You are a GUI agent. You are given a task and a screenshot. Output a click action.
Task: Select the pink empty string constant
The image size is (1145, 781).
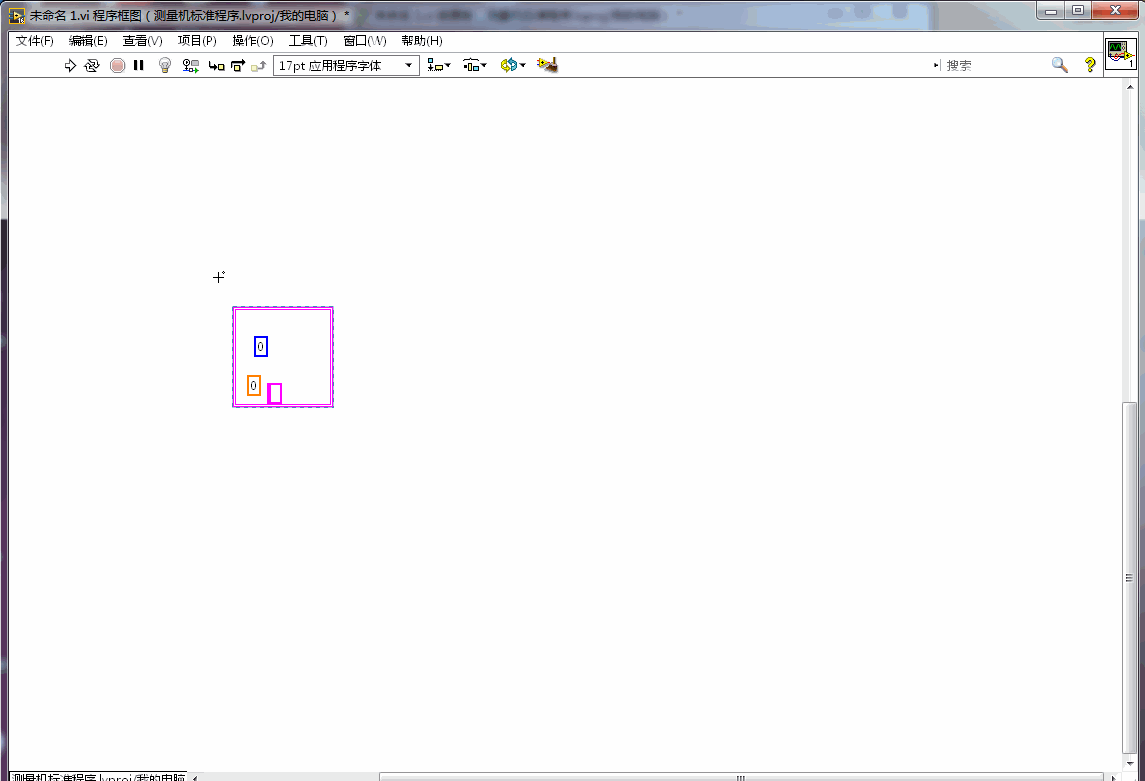coord(275,393)
